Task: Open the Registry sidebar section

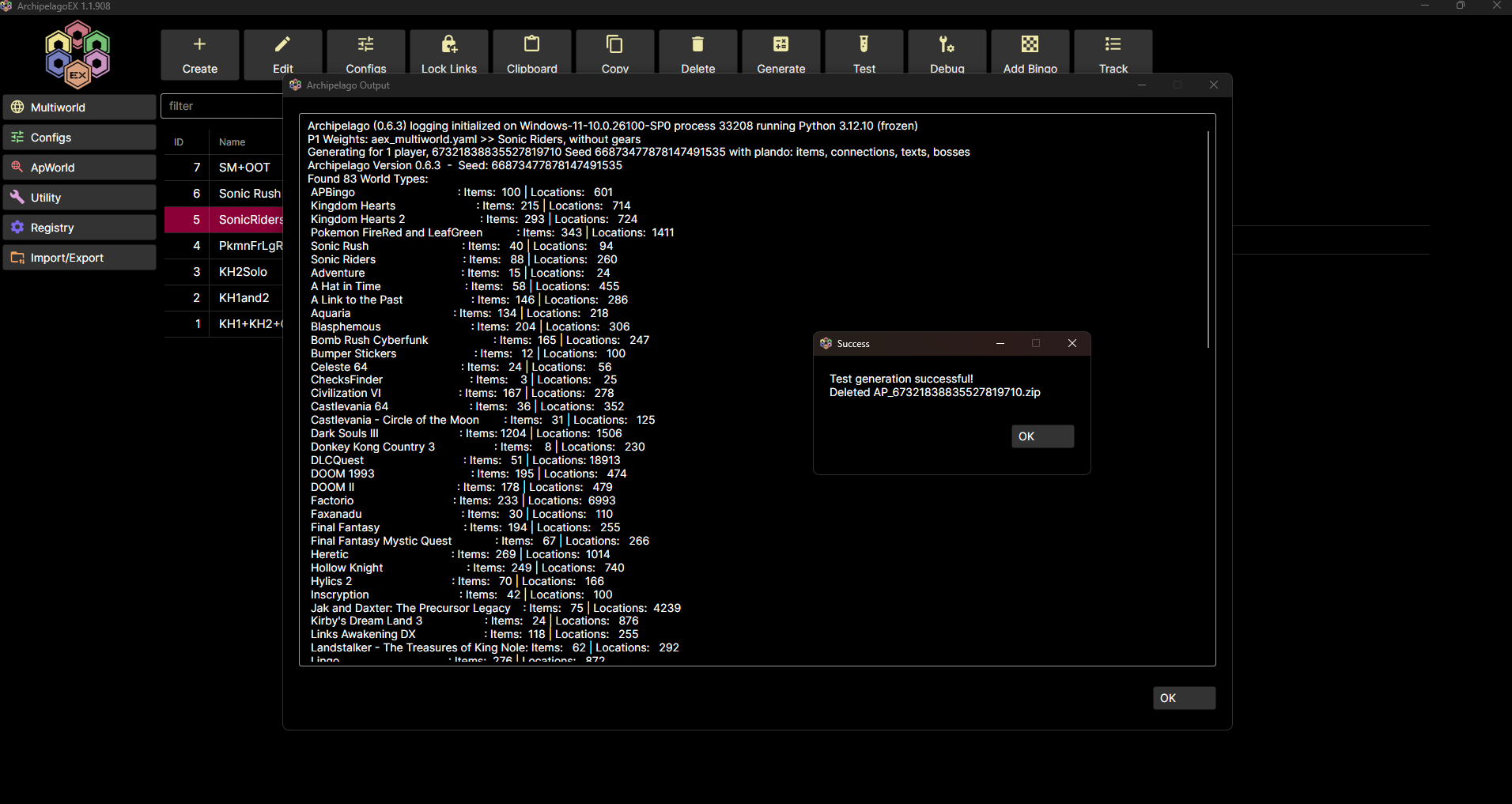Action: [79, 228]
